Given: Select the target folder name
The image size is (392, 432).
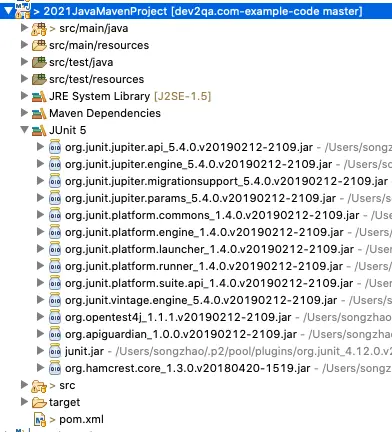Looking at the screenshot, I should (x=64, y=403).
